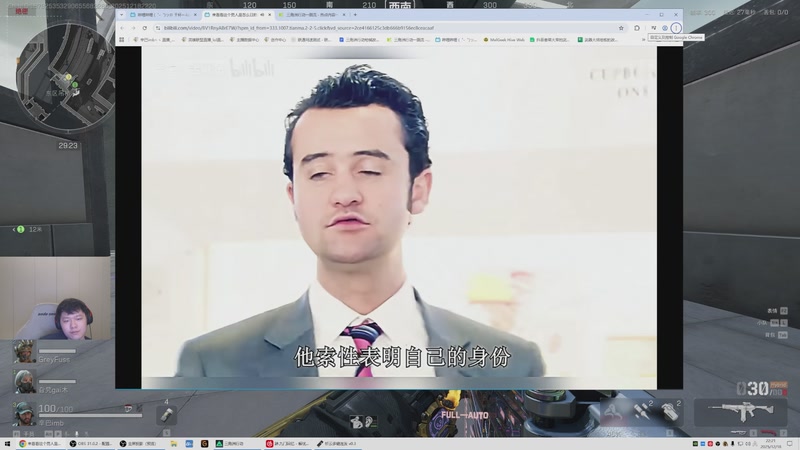Bookmark this page with the star icon
The width and height of the screenshot is (800, 450).
pyautogui.click(x=621, y=28)
